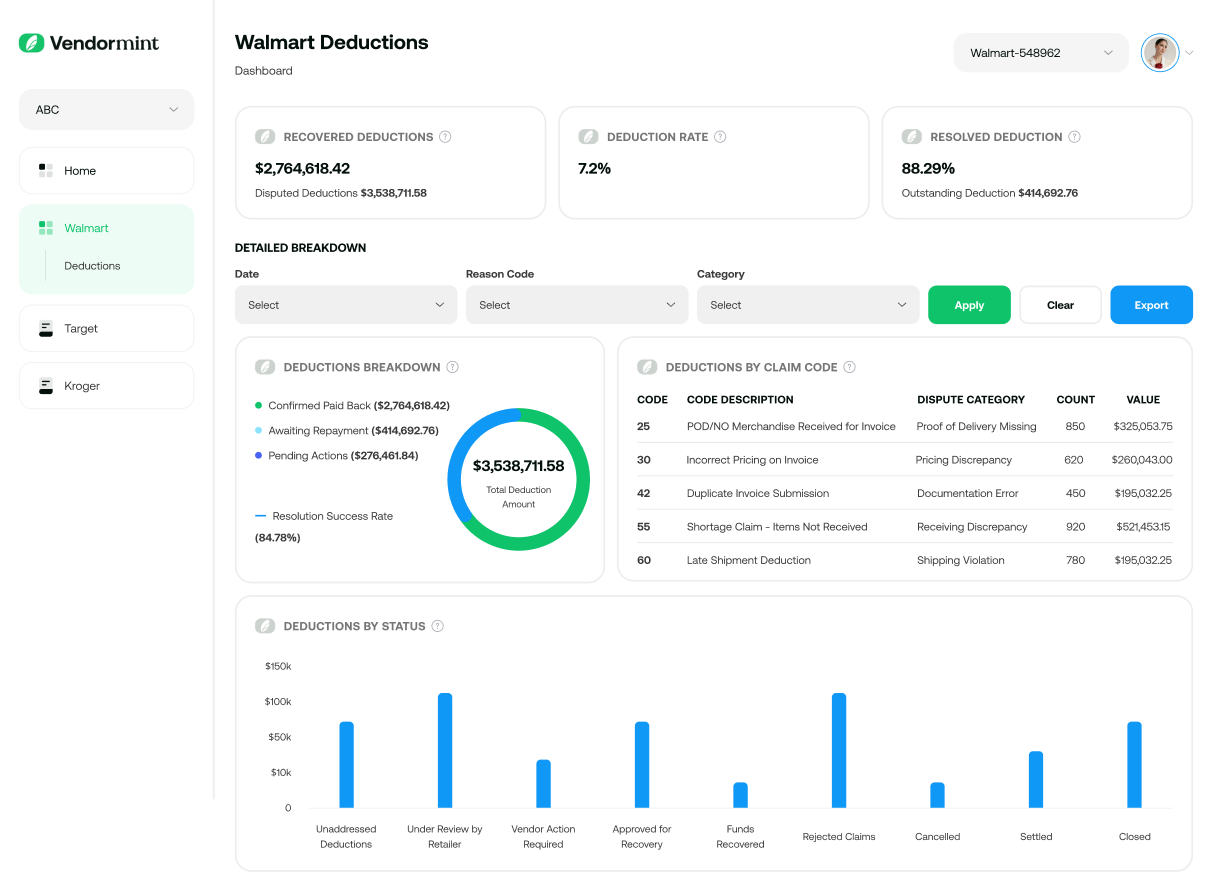Screen dimensions: 1212x883
Task: Click leaf badge beside Recovered Deductions title
Action: (265, 137)
